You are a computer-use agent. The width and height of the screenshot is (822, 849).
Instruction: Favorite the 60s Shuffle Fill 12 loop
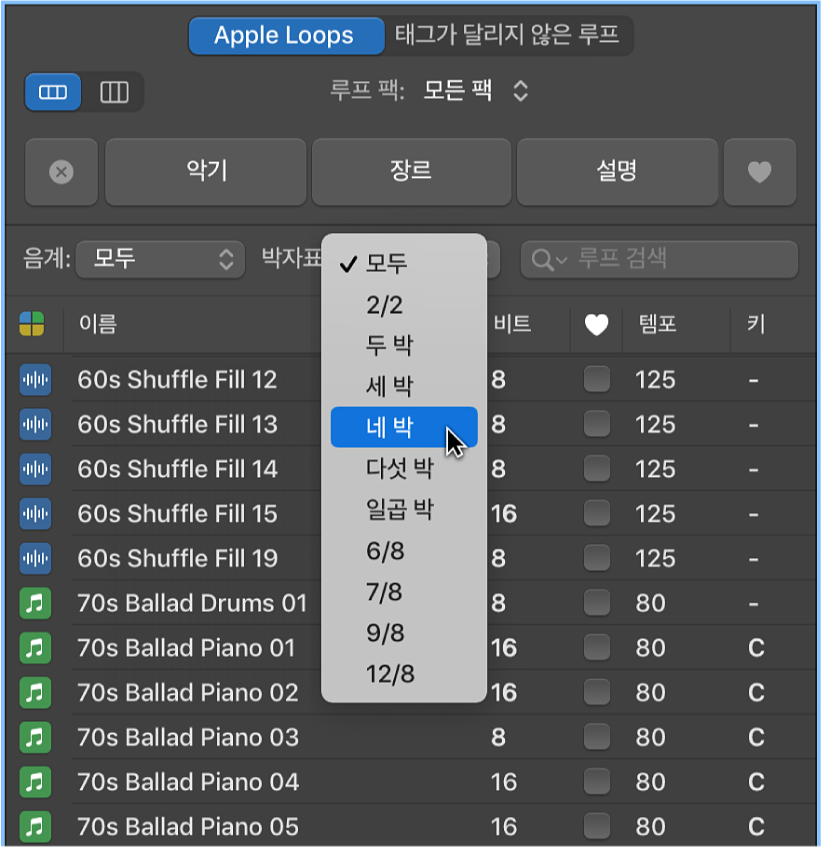click(x=597, y=380)
